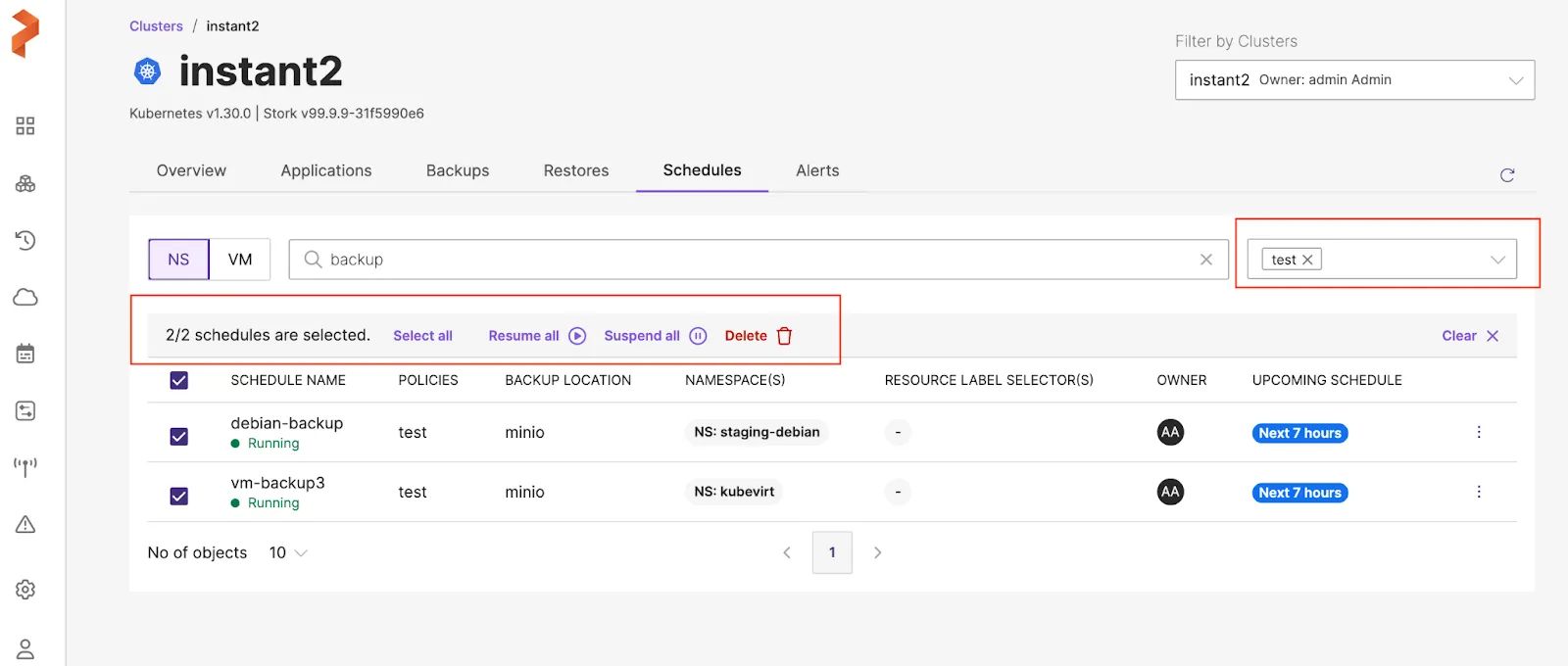Open the clusters icon in left sidebar

pyautogui.click(x=25, y=183)
